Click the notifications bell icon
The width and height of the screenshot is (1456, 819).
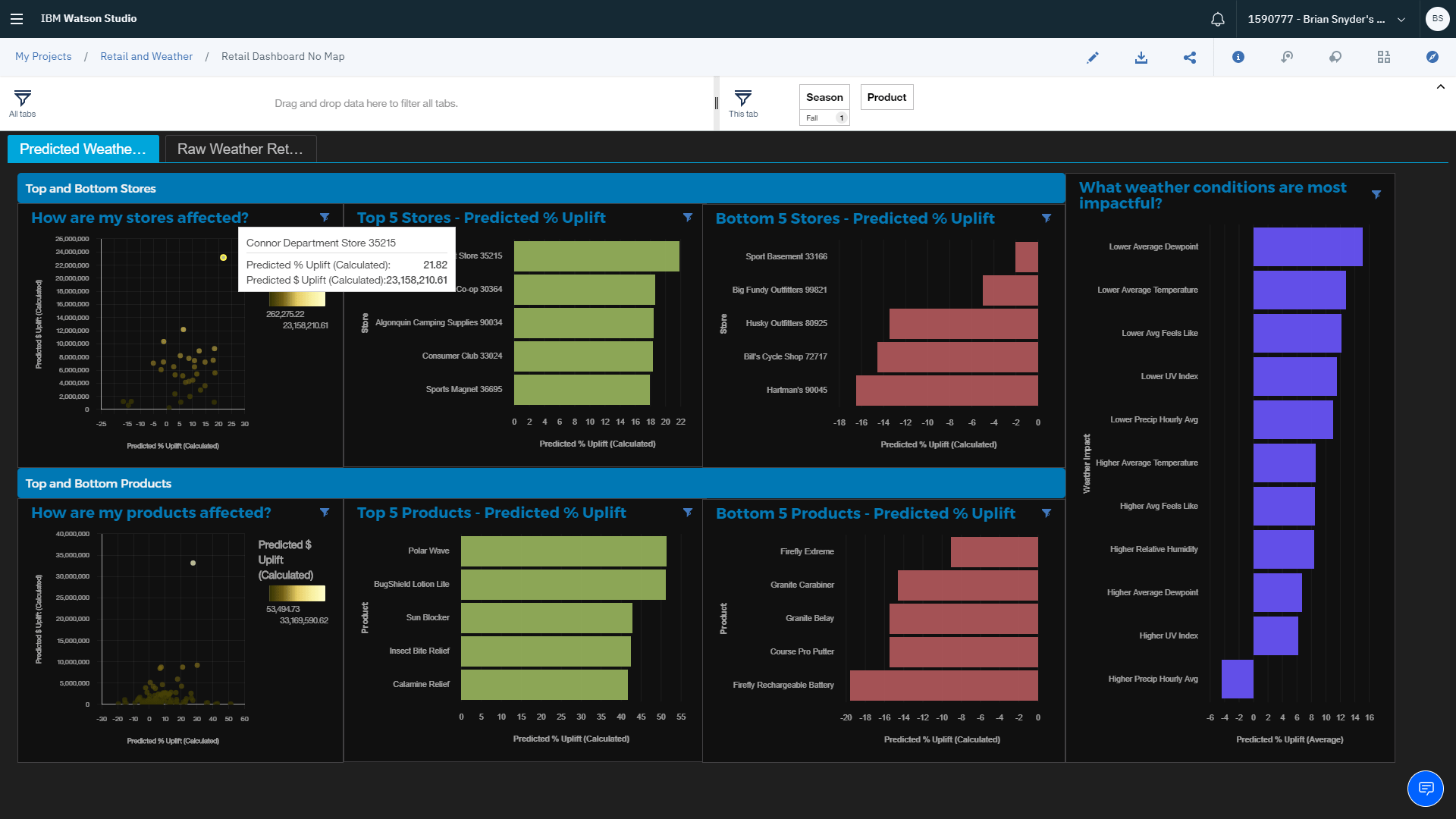[1217, 19]
